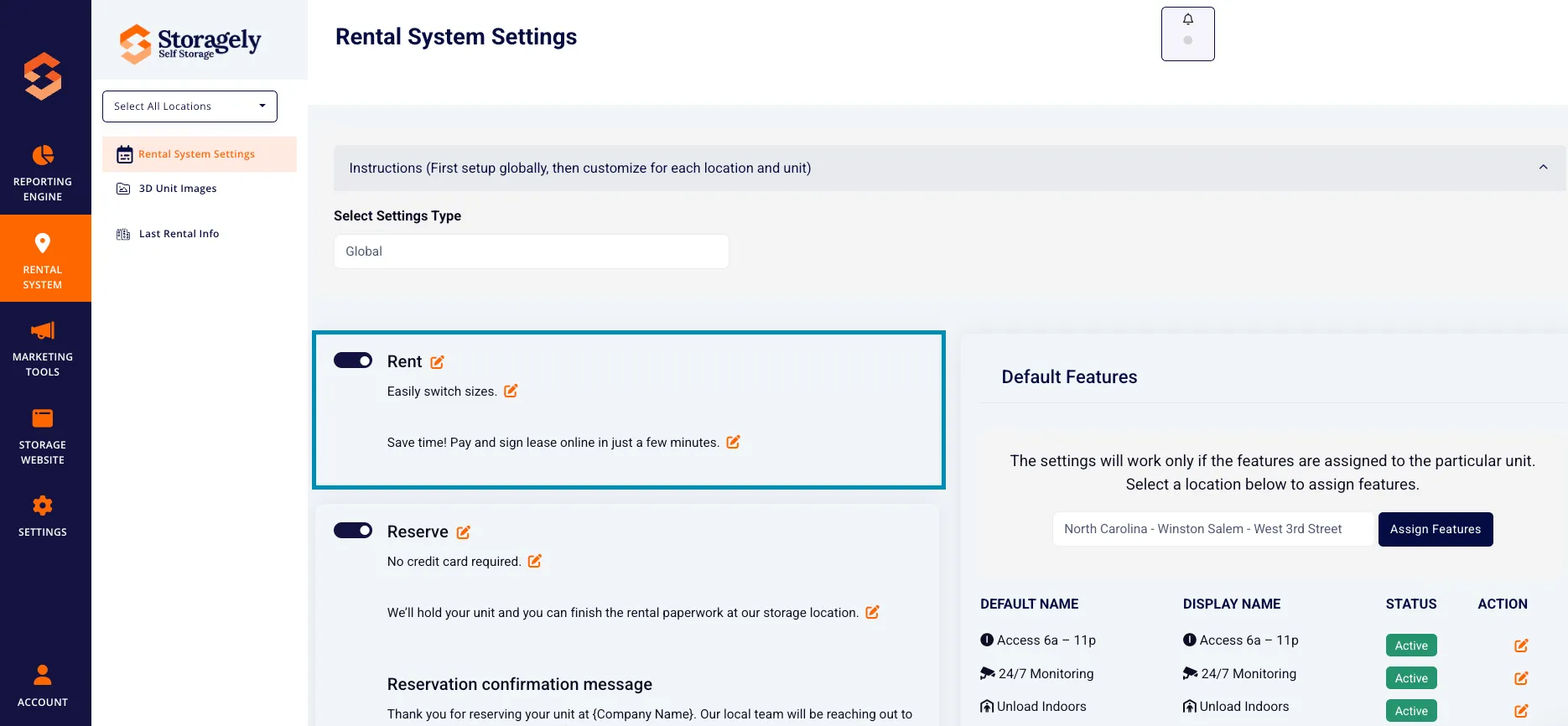Viewport: 1568px width, 726px height.
Task: Click the 'STATUS' column header
Action: [x=1411, y=604]
